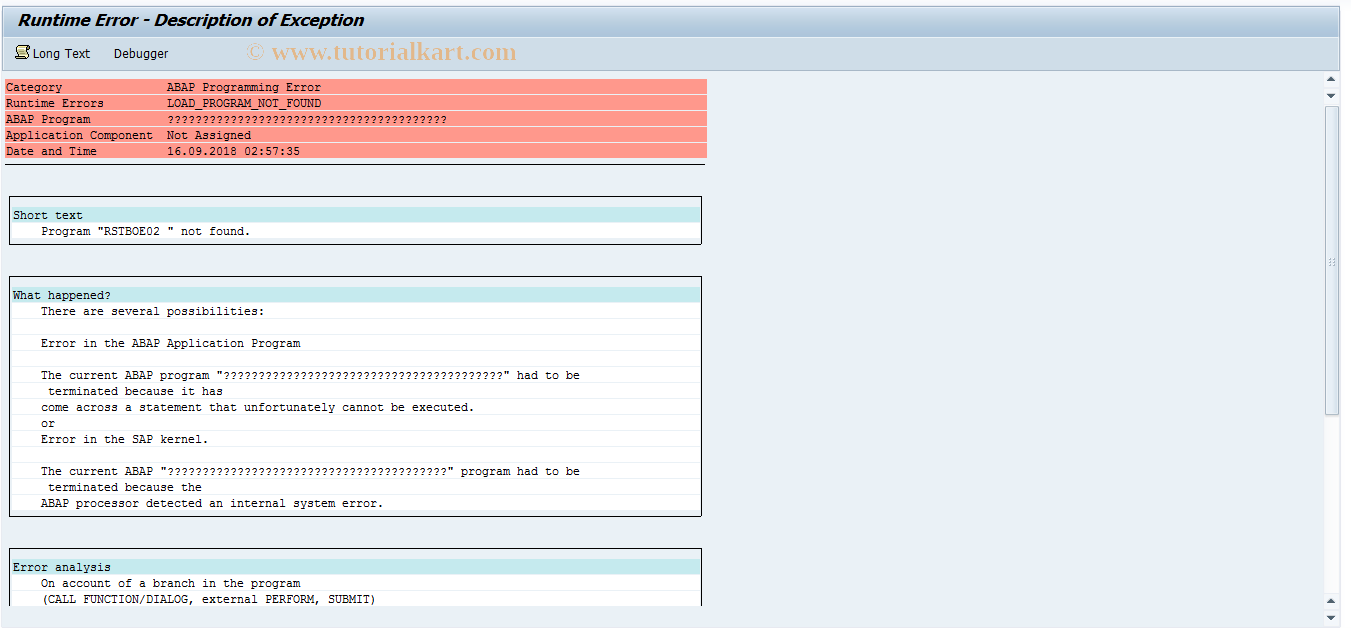Select 'On account of a branch' line
1351x628 pixels.
click(171, 583)
